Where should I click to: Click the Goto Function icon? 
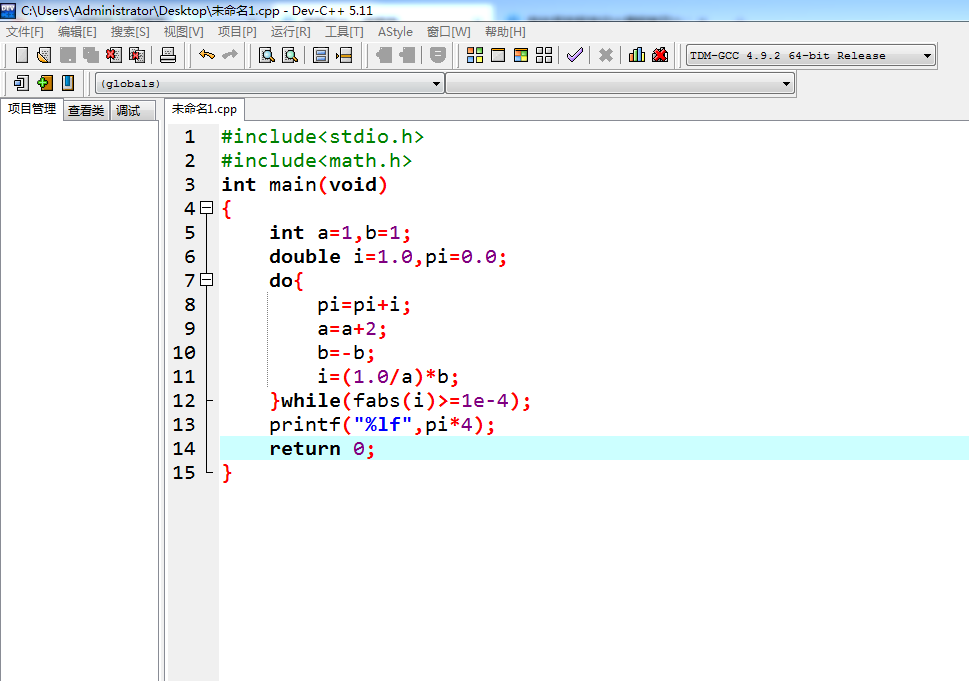[x=321, y=55]
